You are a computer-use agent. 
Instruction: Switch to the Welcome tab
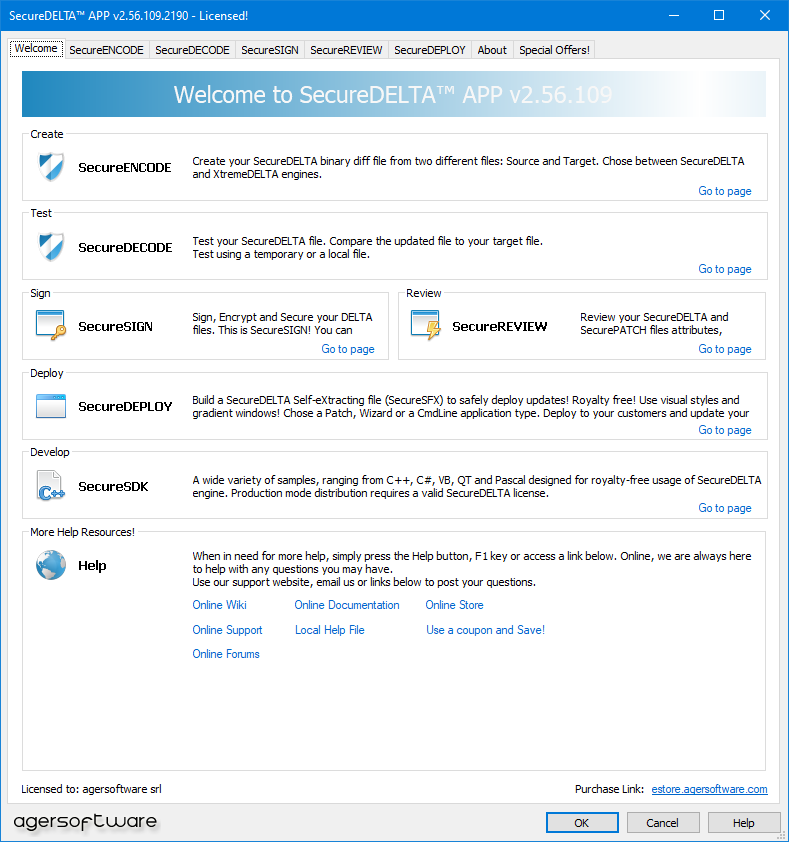[36, 48]
